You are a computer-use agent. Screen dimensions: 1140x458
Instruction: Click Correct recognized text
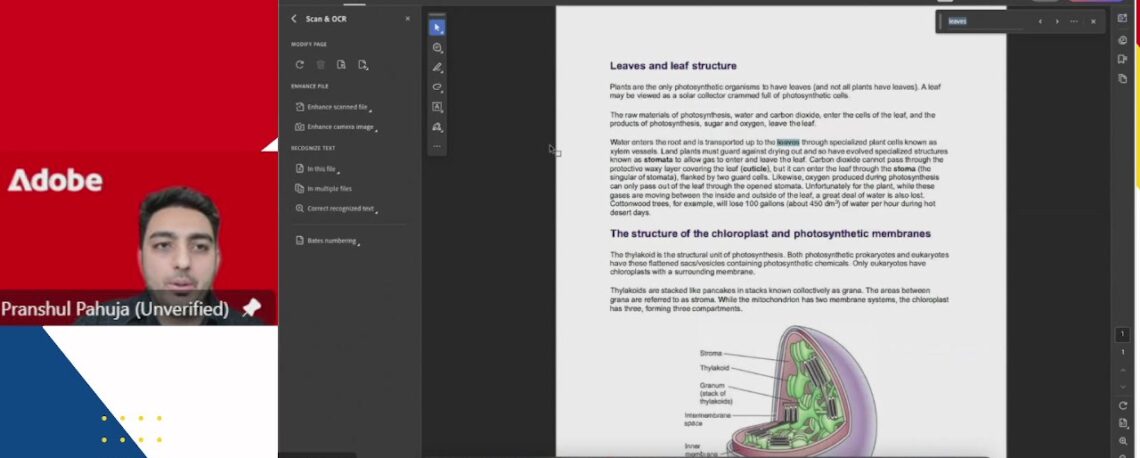tap(335, 209)
